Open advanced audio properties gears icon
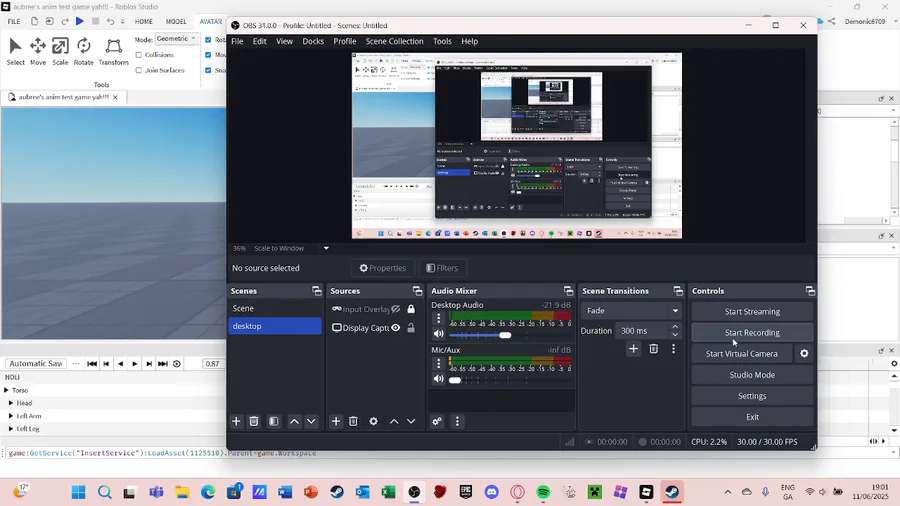The image size is (900, 506). click(437, 421)
